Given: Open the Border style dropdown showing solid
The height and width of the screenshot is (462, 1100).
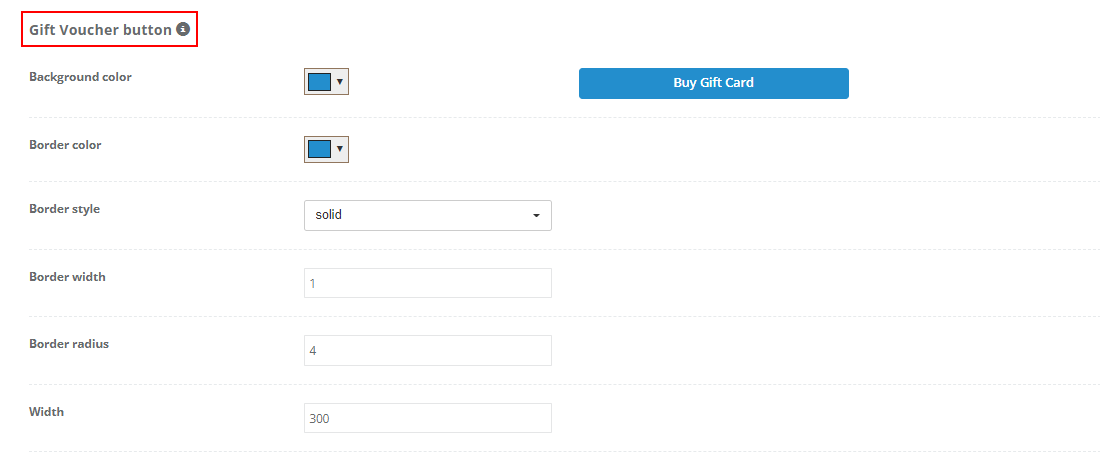Looking at the screenshot, I should point(428,215).
